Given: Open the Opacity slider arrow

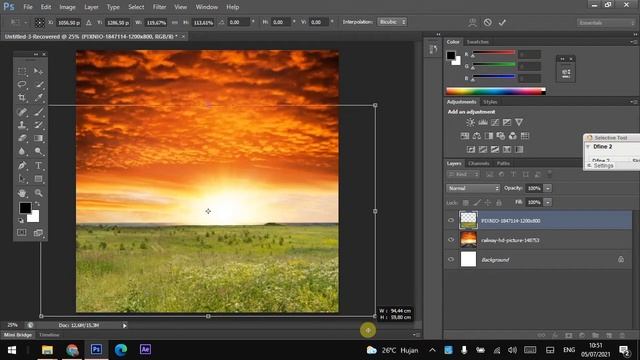Looking at the screenshot, I should click(548, 188).
